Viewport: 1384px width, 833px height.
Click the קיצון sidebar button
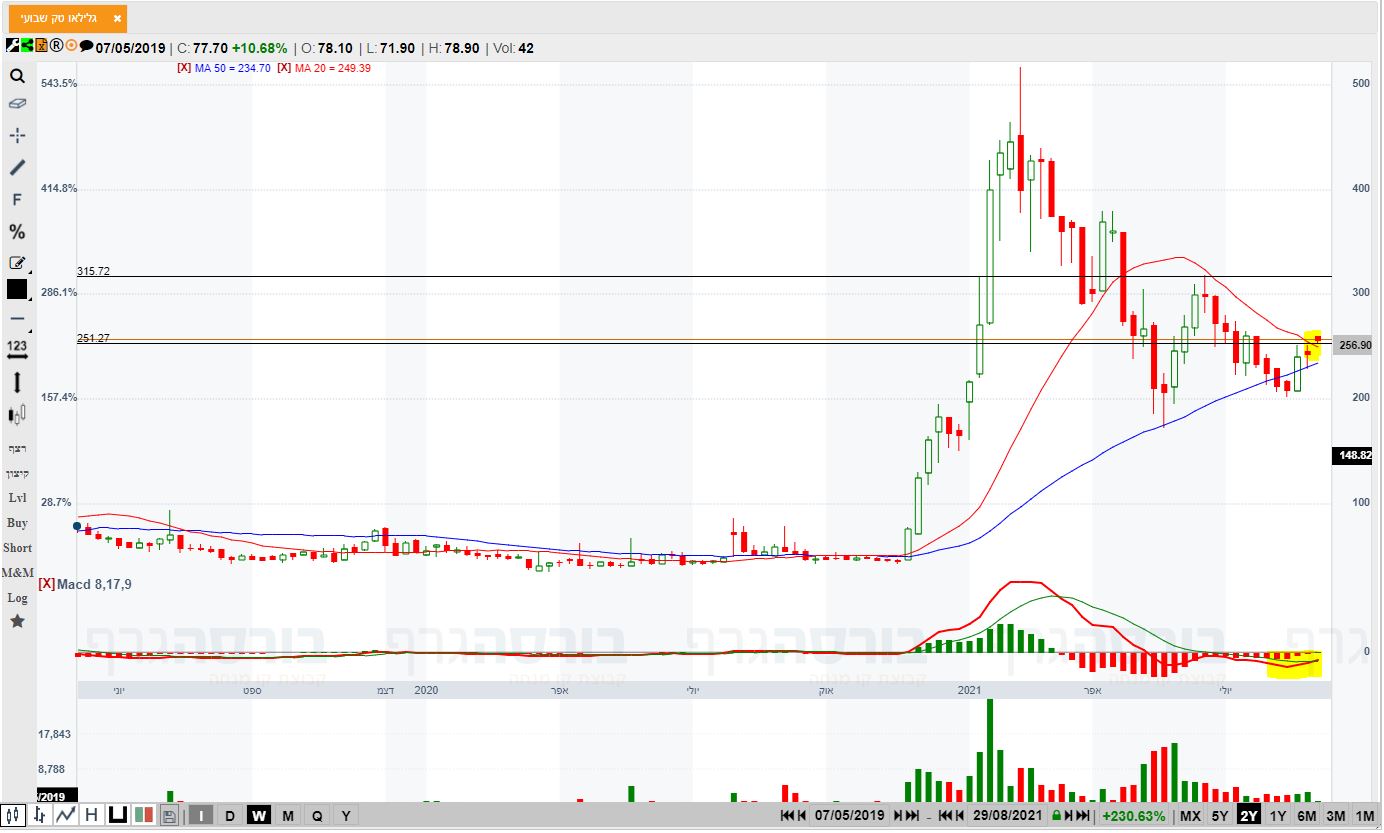coord(17,472)
